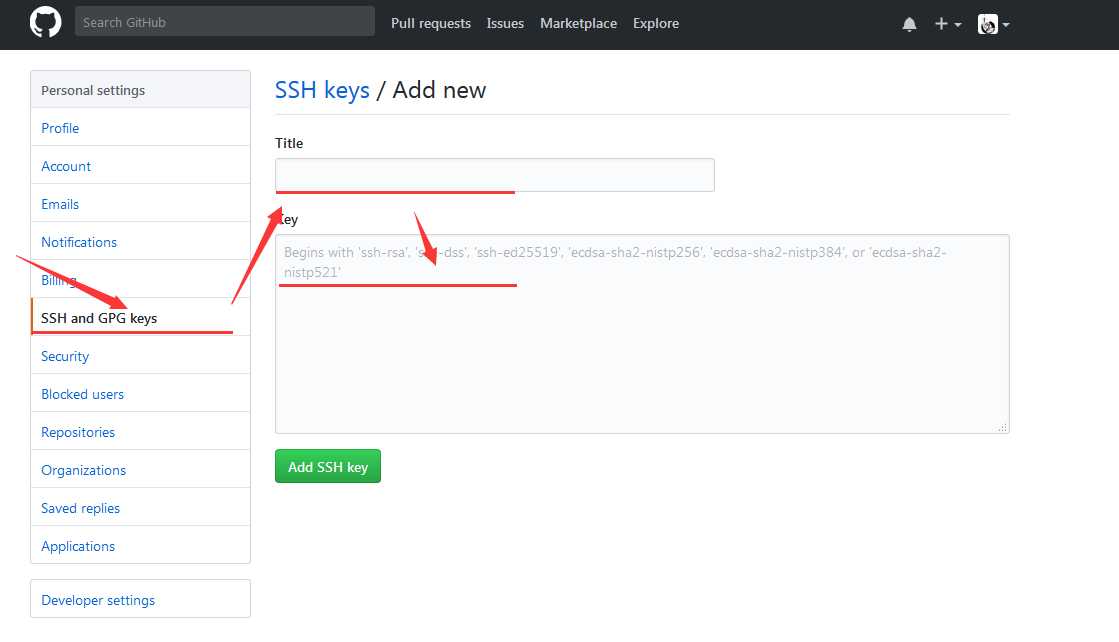1119x642 pixels.
Task: Open the plus create-new dropdown
Action: (x=948, y=24)
